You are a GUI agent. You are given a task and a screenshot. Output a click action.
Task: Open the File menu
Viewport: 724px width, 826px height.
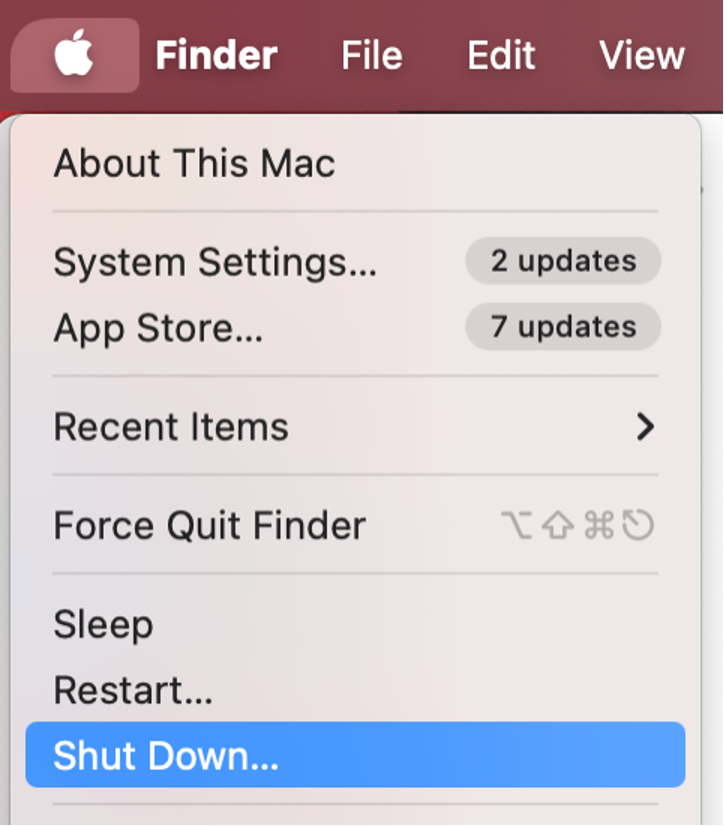371,55
